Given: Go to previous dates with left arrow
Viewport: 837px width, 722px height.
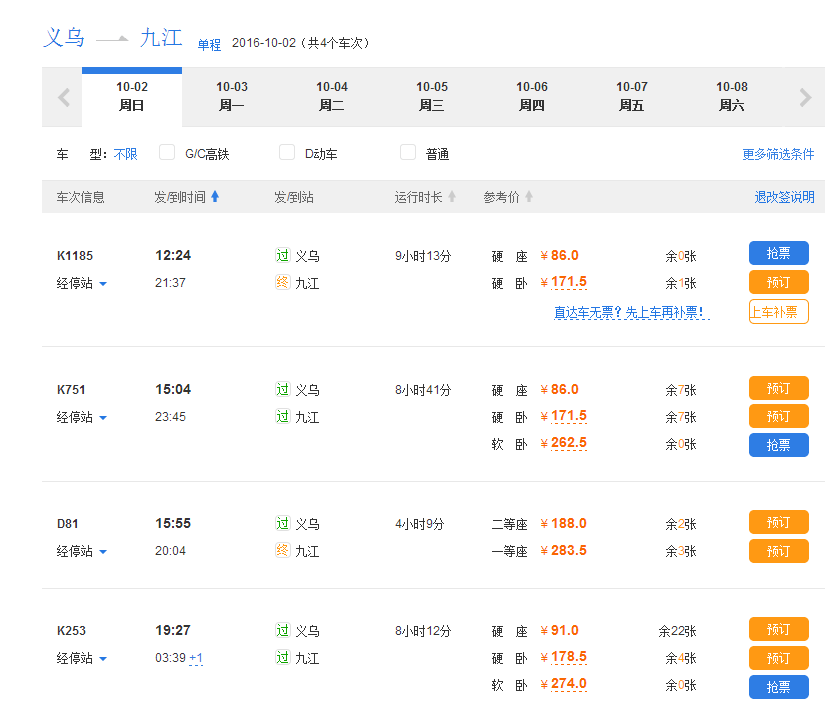Looking at the screenshot, I should [x=64, y=97].
